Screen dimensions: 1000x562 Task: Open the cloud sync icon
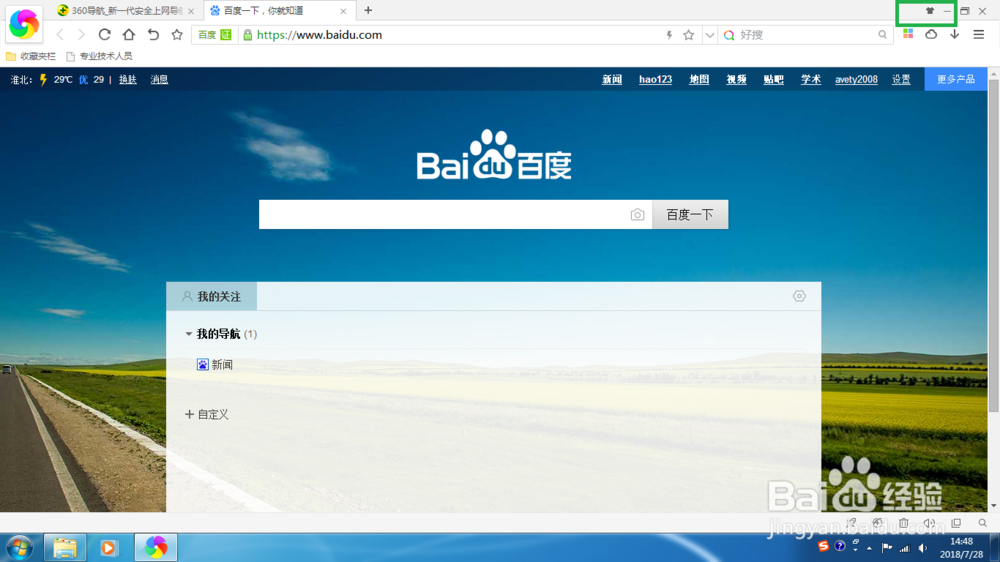coord(931,34)
